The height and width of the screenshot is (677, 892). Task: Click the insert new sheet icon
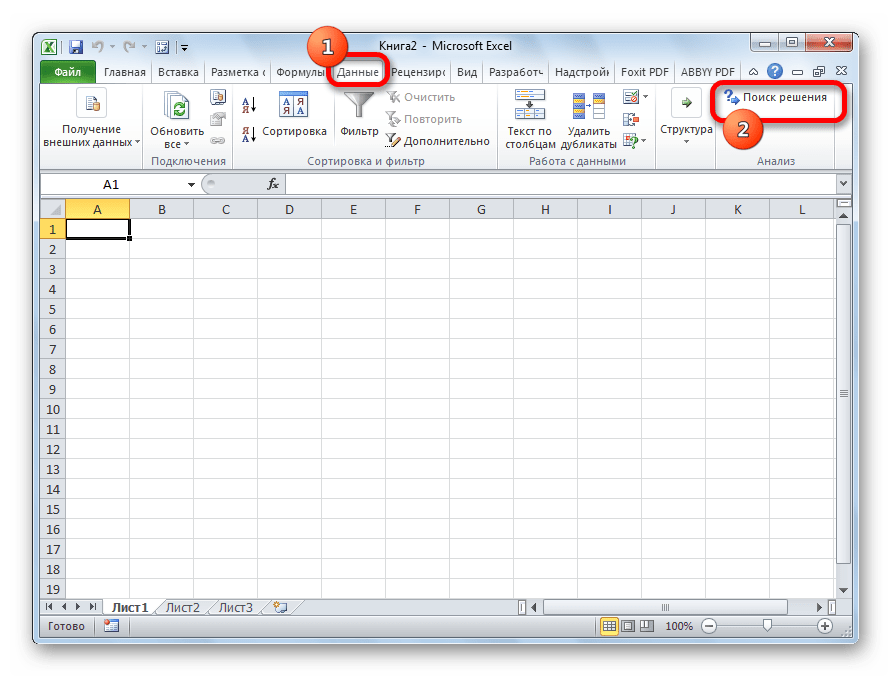click(x=280, y=607)
